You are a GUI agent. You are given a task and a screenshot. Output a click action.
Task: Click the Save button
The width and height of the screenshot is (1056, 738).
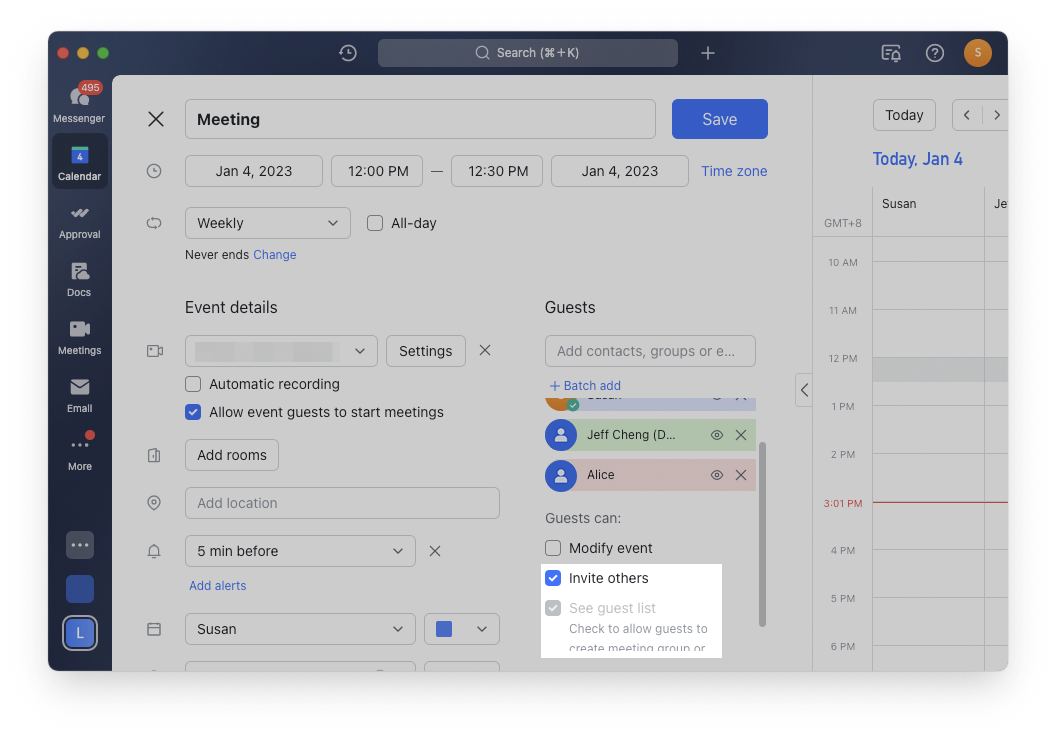click(x=719, y=119)
